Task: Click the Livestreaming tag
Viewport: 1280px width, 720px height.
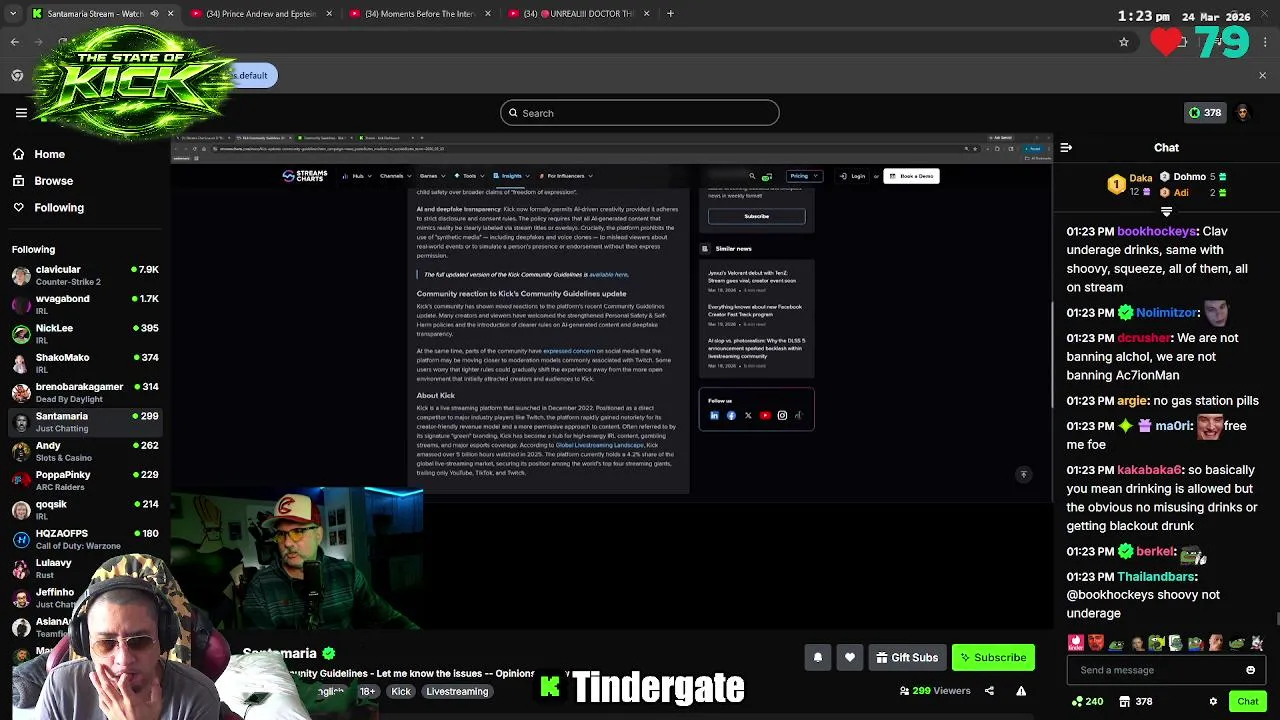Action: (x=457, y=691)
